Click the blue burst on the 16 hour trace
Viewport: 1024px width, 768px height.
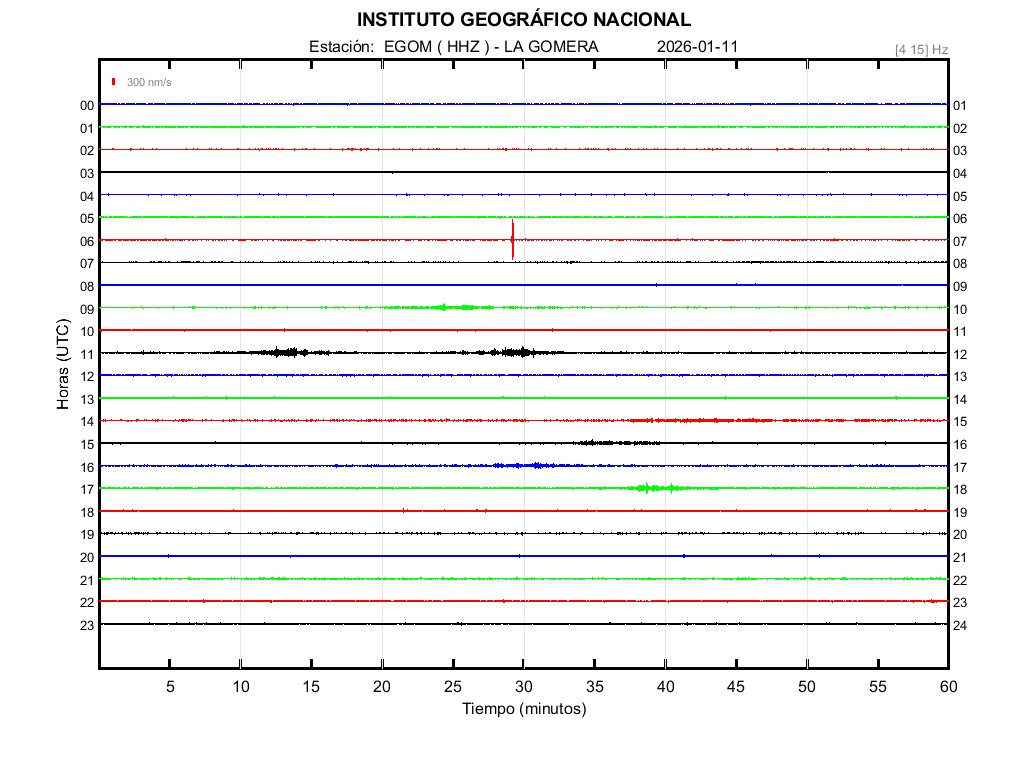522,465
